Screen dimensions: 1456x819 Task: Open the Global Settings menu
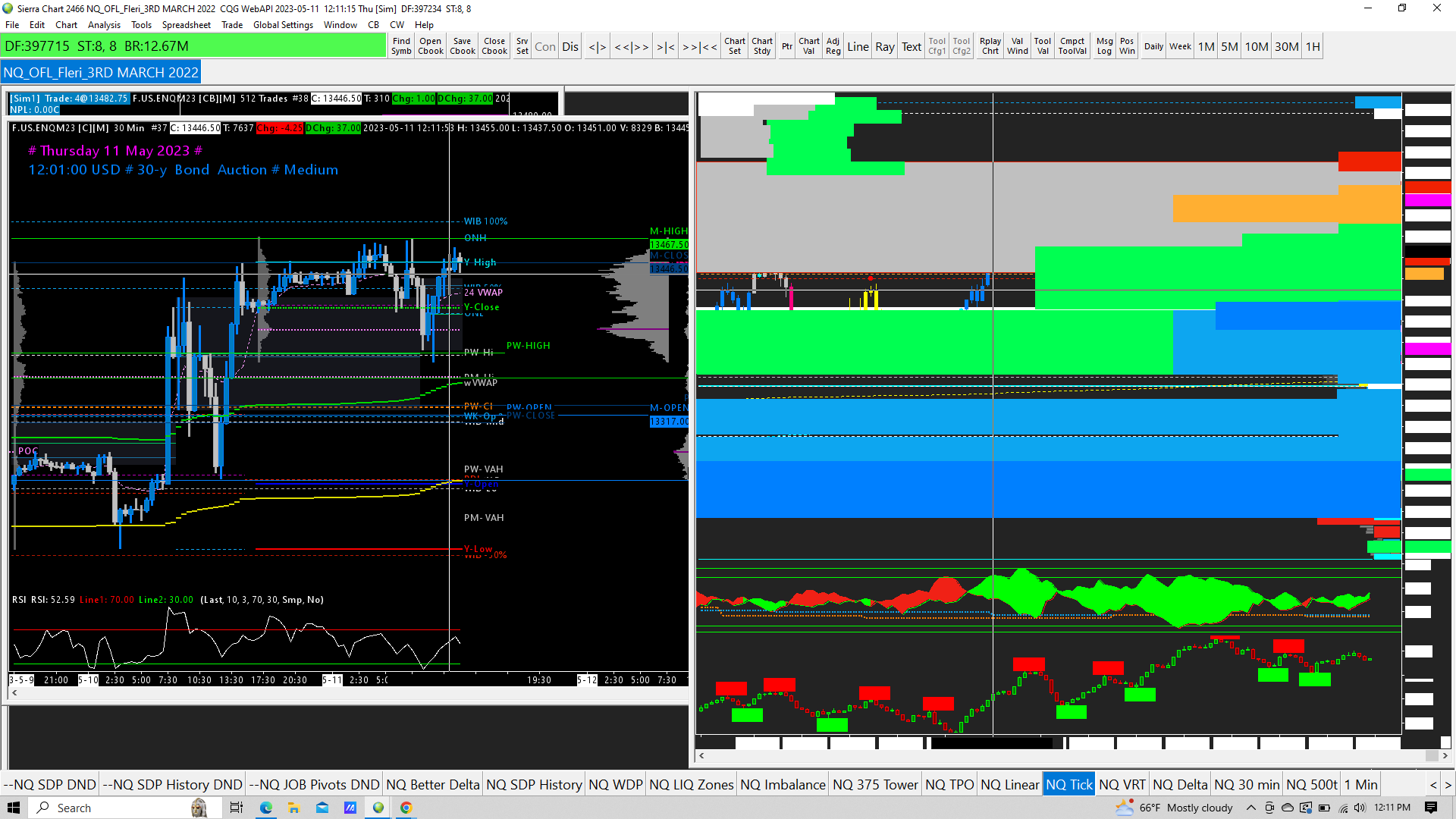(283, 25)
